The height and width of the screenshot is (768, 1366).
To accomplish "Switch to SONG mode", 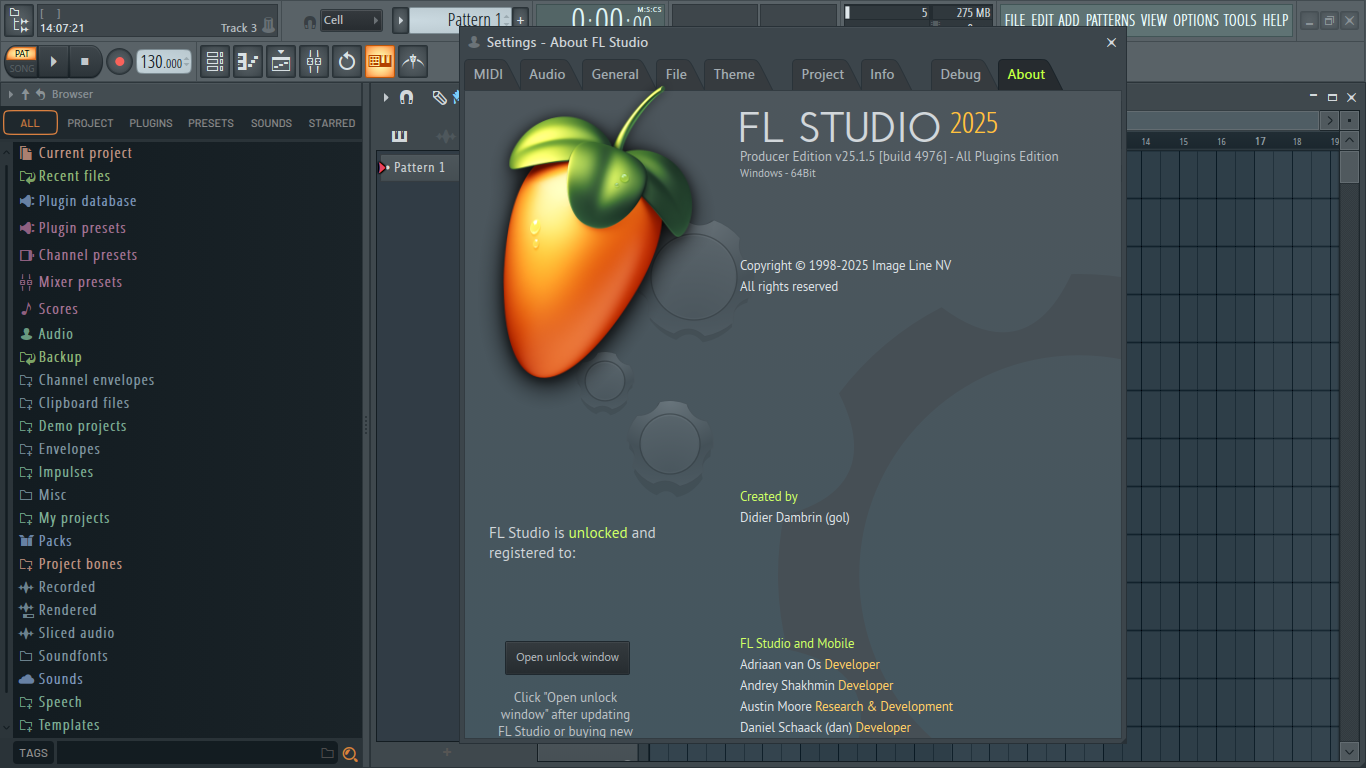I will (x=21, y=68).
